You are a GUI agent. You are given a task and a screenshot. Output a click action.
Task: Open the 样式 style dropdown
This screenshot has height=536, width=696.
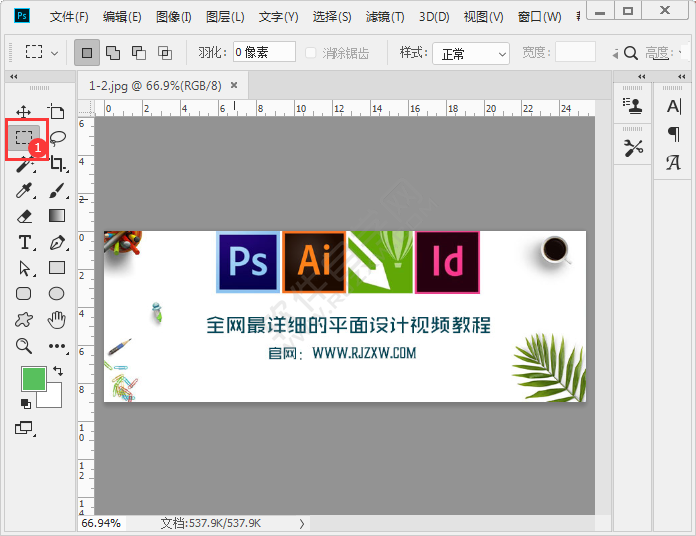coord(474,54)
